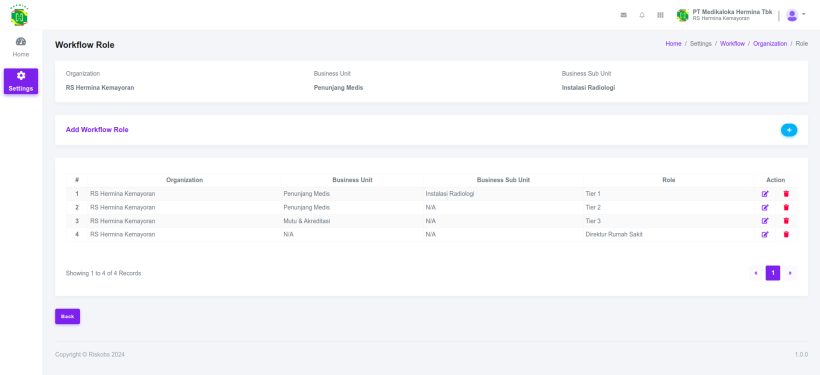
Task: Click the PT Medikaloka Hermina Tbk company name
Action: tap(732, 12)
